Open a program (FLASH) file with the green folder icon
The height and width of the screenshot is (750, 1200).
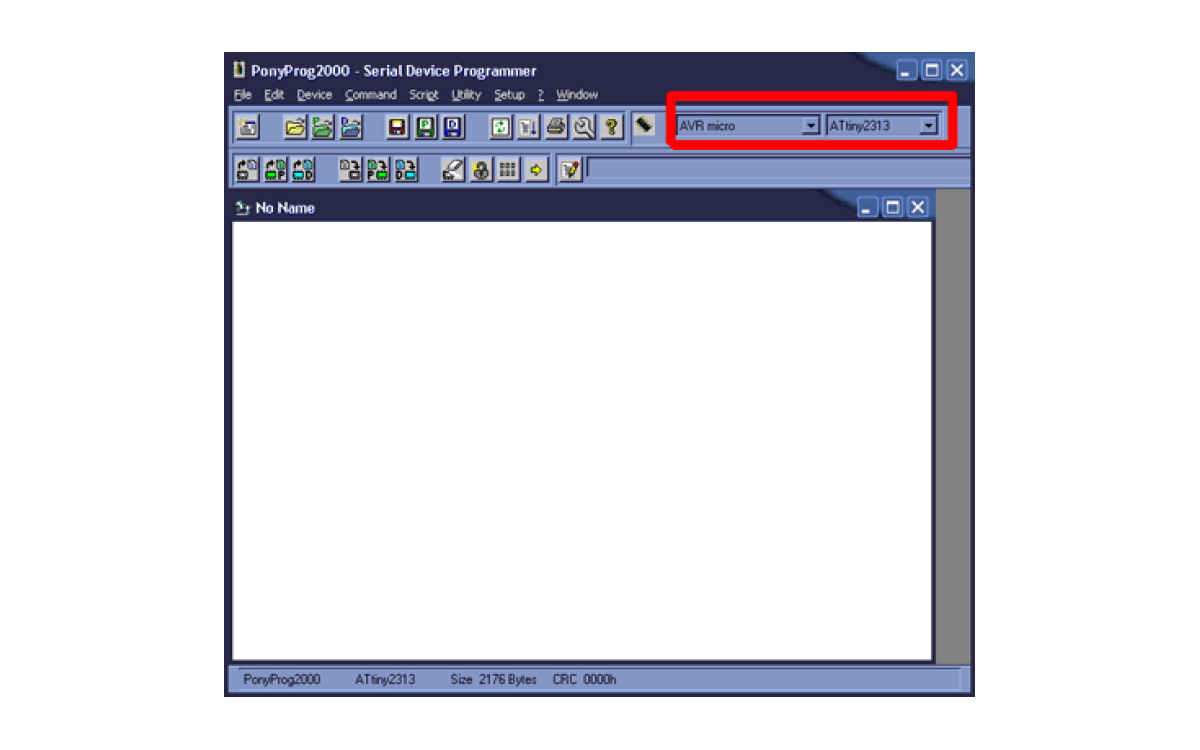point(322,127)
